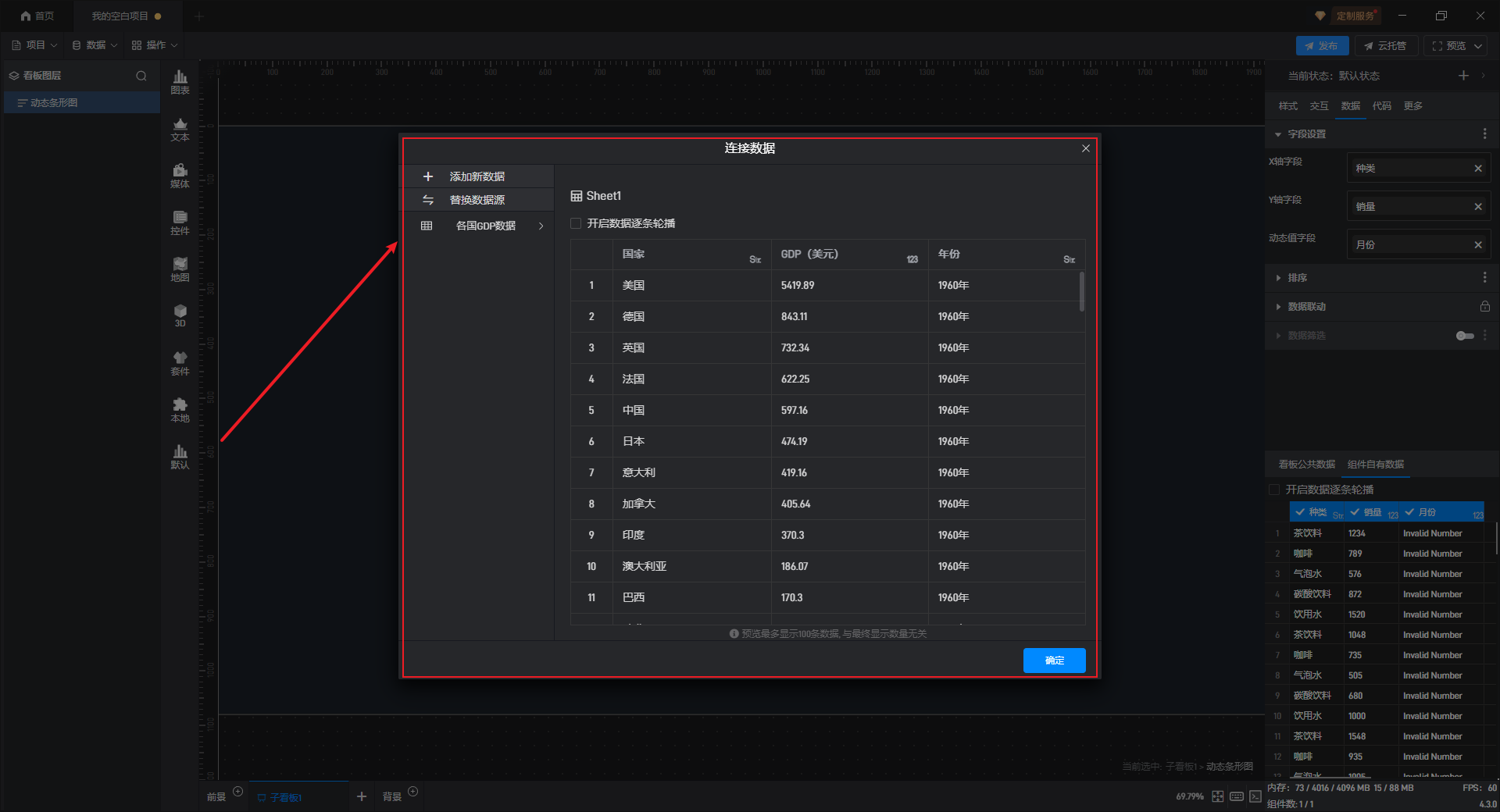Click the 发布 publish button

[x=1322, y=46]
